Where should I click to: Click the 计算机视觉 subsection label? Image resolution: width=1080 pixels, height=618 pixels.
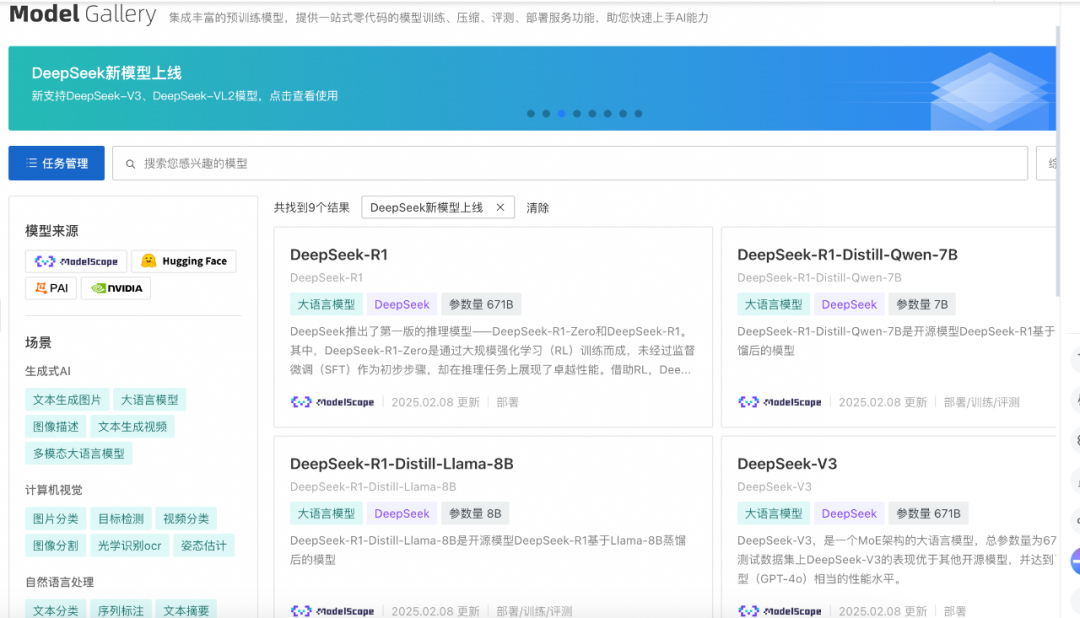coord(54,490)
